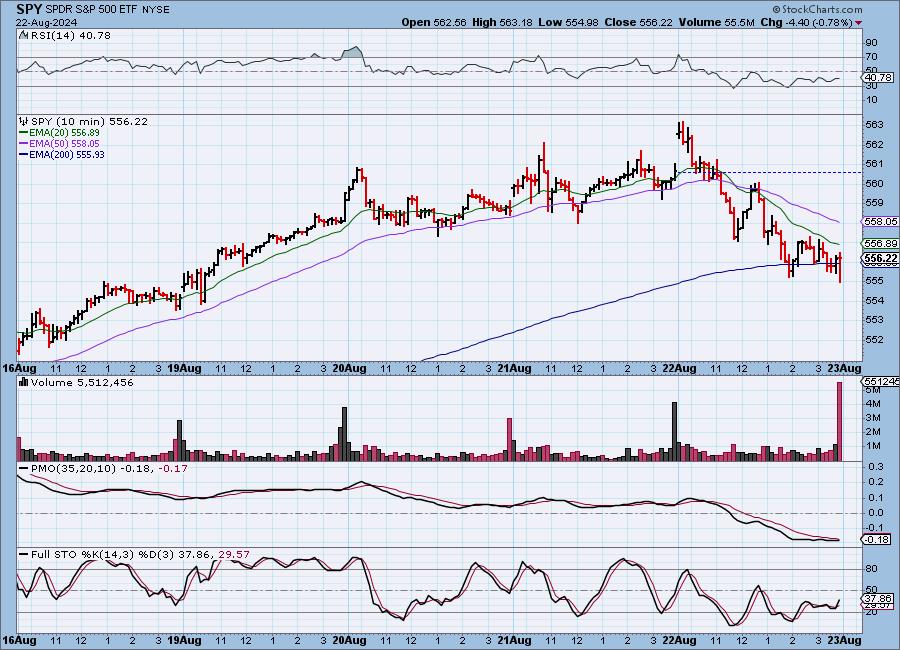The height and width of the screenshot is (650, 900).
Task: Click the 10 RSI axis label
Action: pos(871,100)
